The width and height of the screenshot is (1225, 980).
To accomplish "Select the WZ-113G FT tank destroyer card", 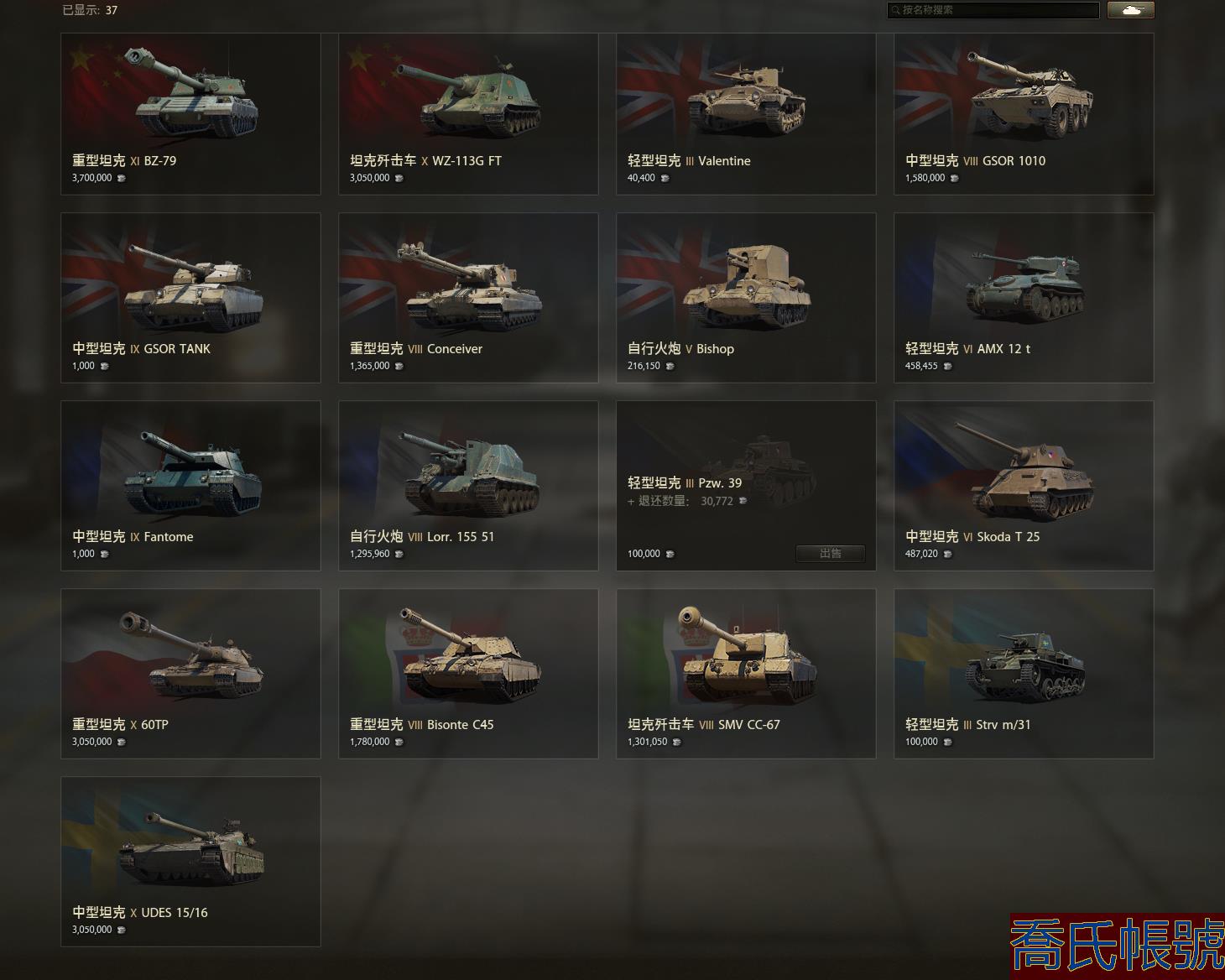I will click(x=468, y=114).
